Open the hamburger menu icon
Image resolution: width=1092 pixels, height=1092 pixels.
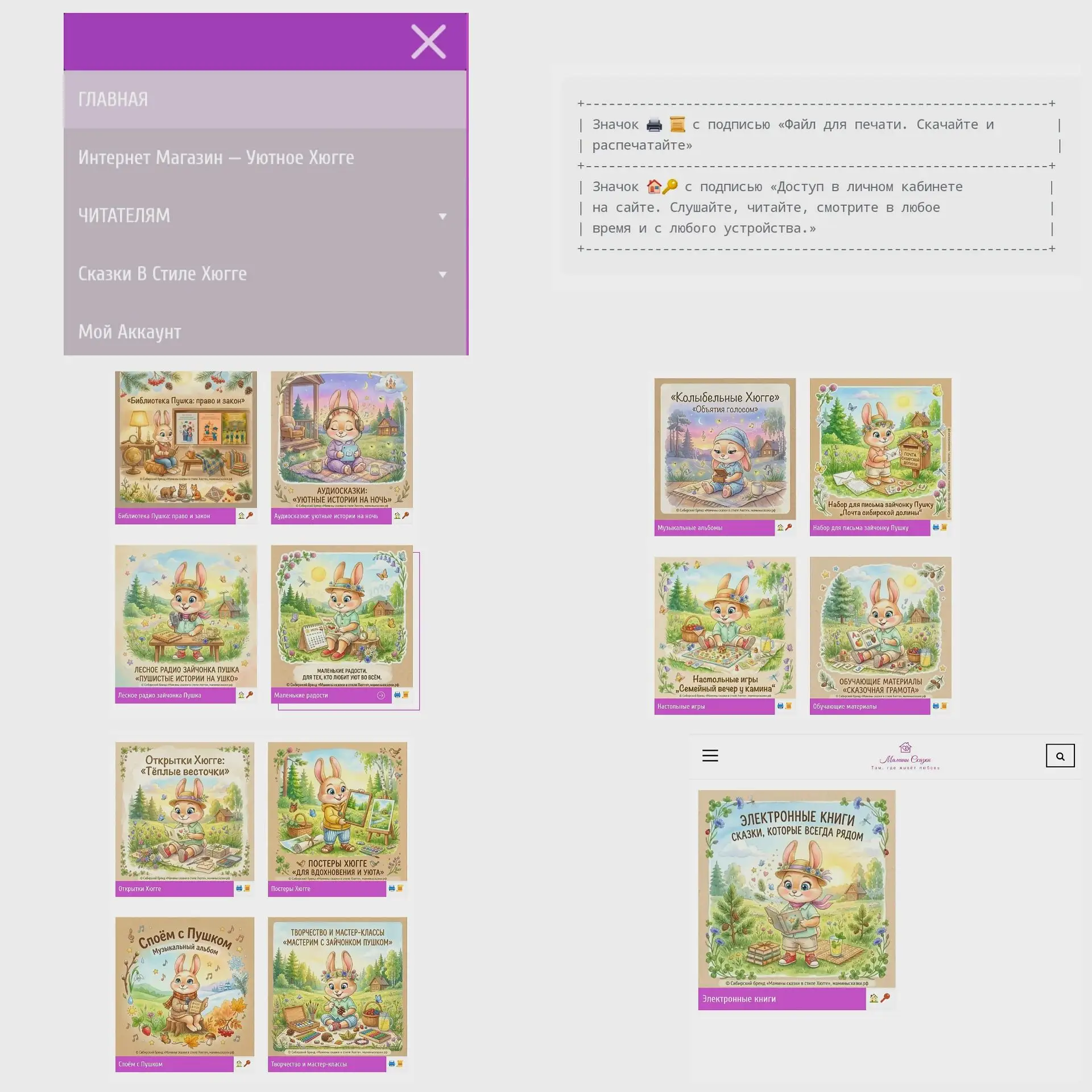710,755
